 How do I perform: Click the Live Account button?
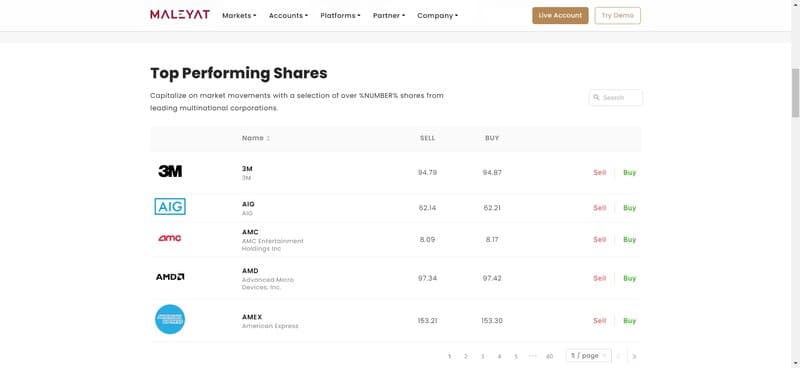tap(560, 15)
